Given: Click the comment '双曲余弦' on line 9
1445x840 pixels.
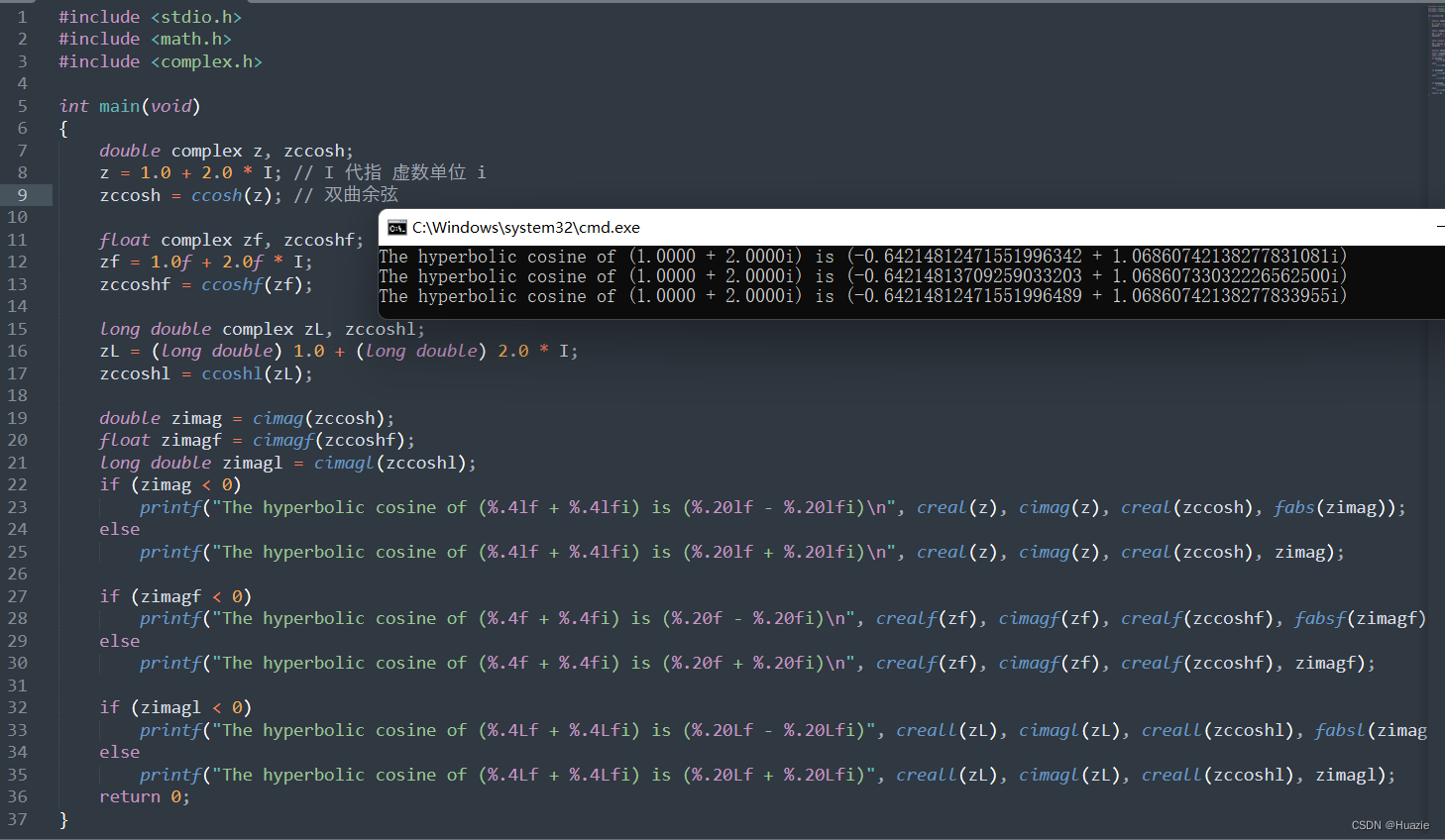Looking at the screenshot, I should tap(361, 195).
